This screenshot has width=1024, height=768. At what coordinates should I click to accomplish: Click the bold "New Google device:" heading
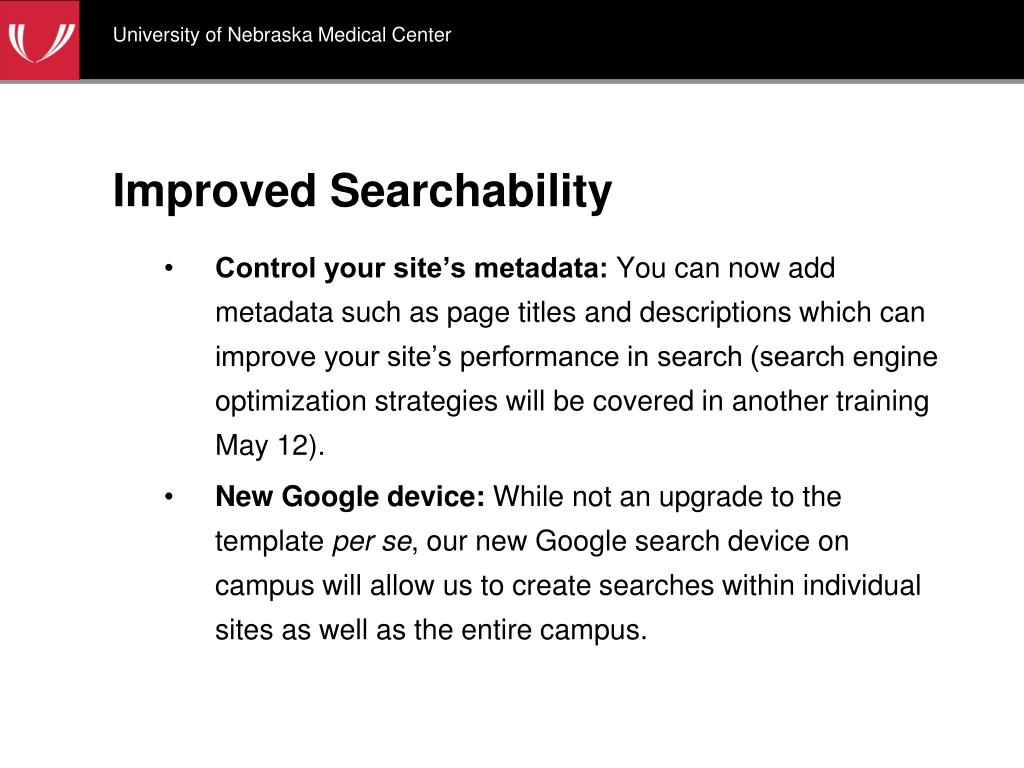350,497
